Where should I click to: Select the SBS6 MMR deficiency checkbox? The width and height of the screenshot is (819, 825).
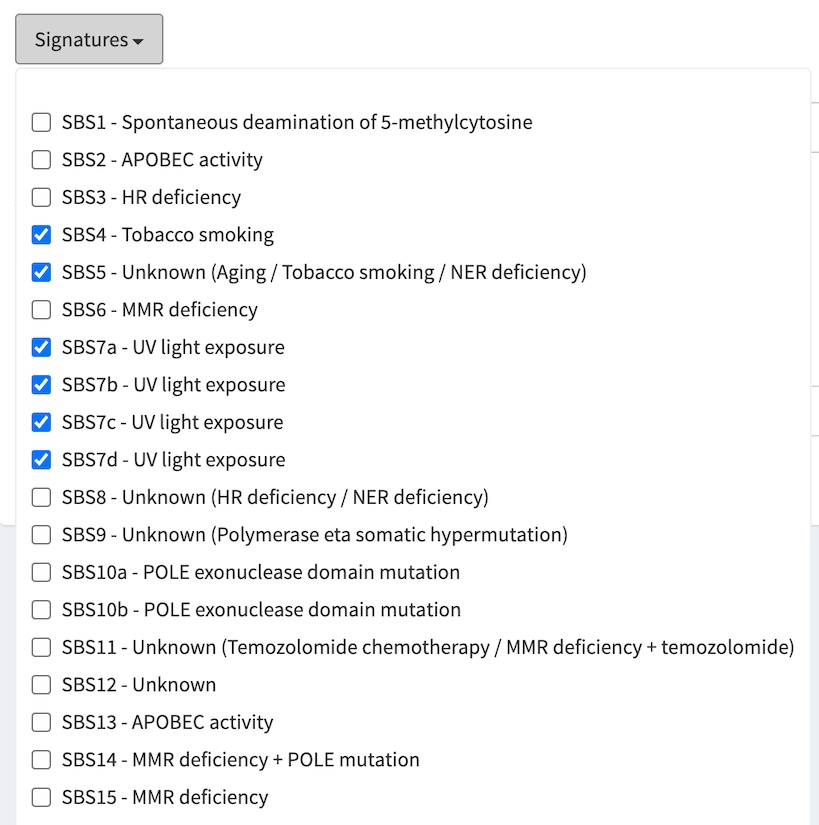41,310
